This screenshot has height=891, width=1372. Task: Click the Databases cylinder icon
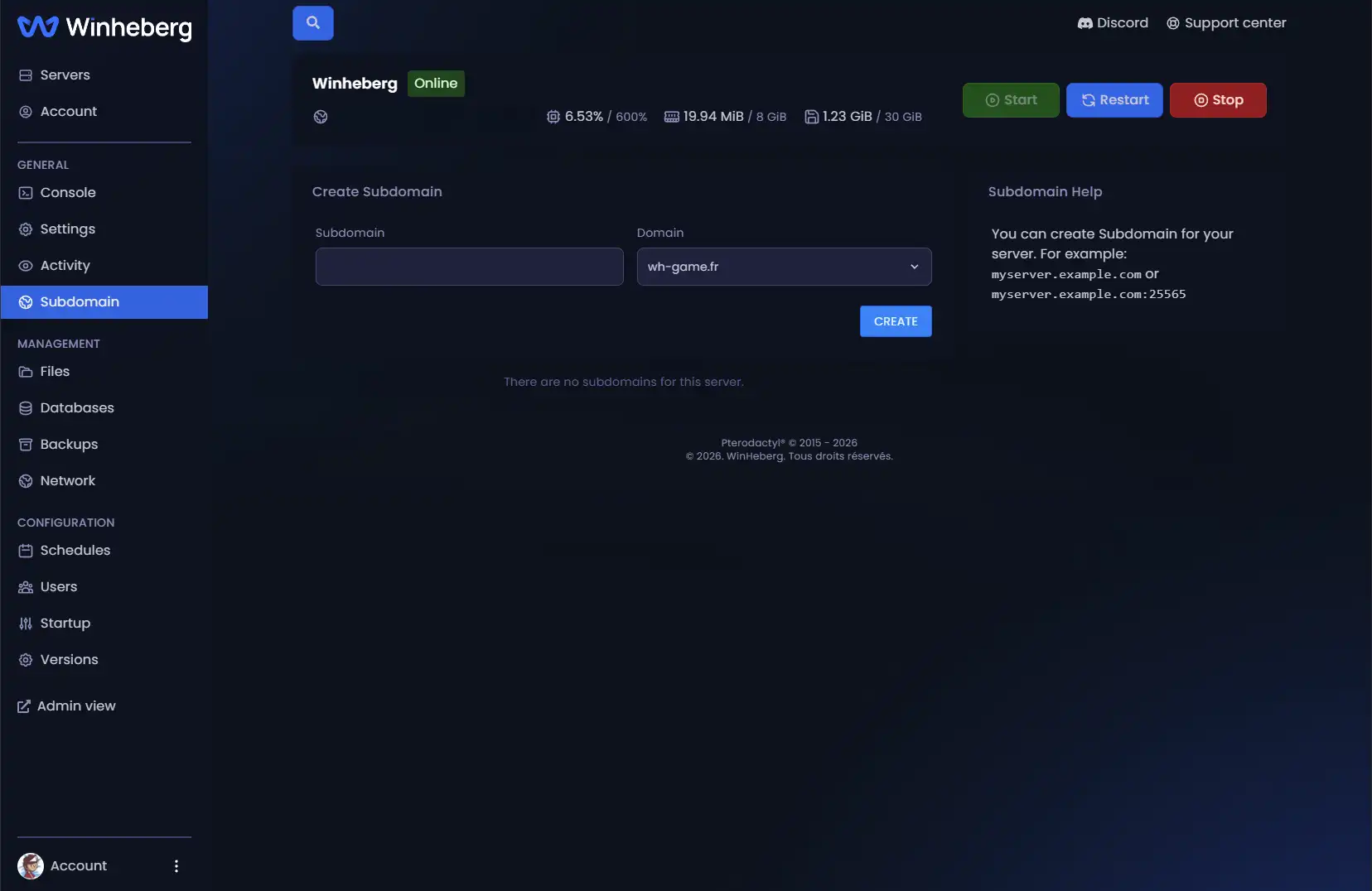click(x=26, y=408)
